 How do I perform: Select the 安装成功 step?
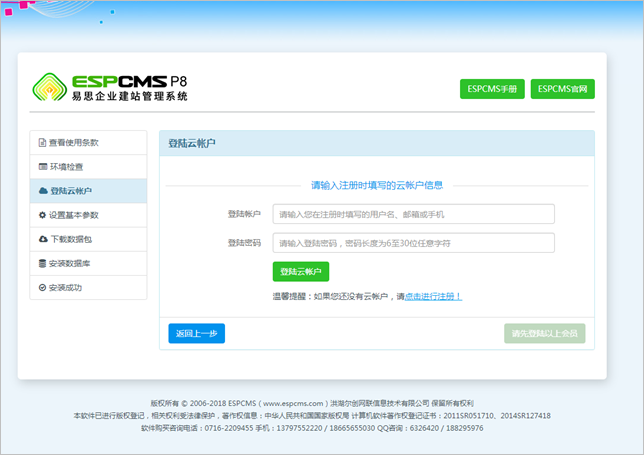click(x=88, y=287)
